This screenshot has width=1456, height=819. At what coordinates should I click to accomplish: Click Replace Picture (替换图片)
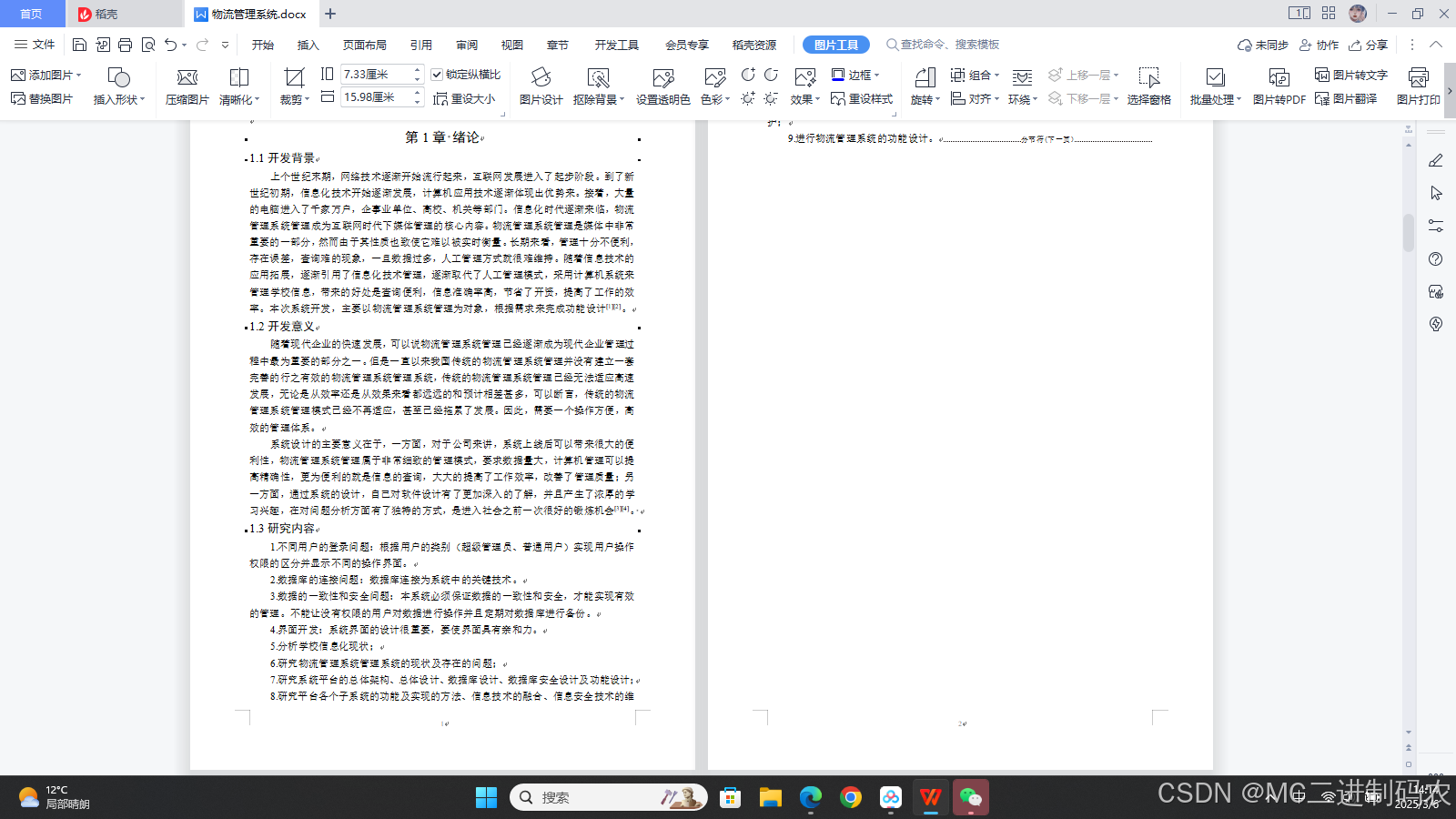pos(42,98)
